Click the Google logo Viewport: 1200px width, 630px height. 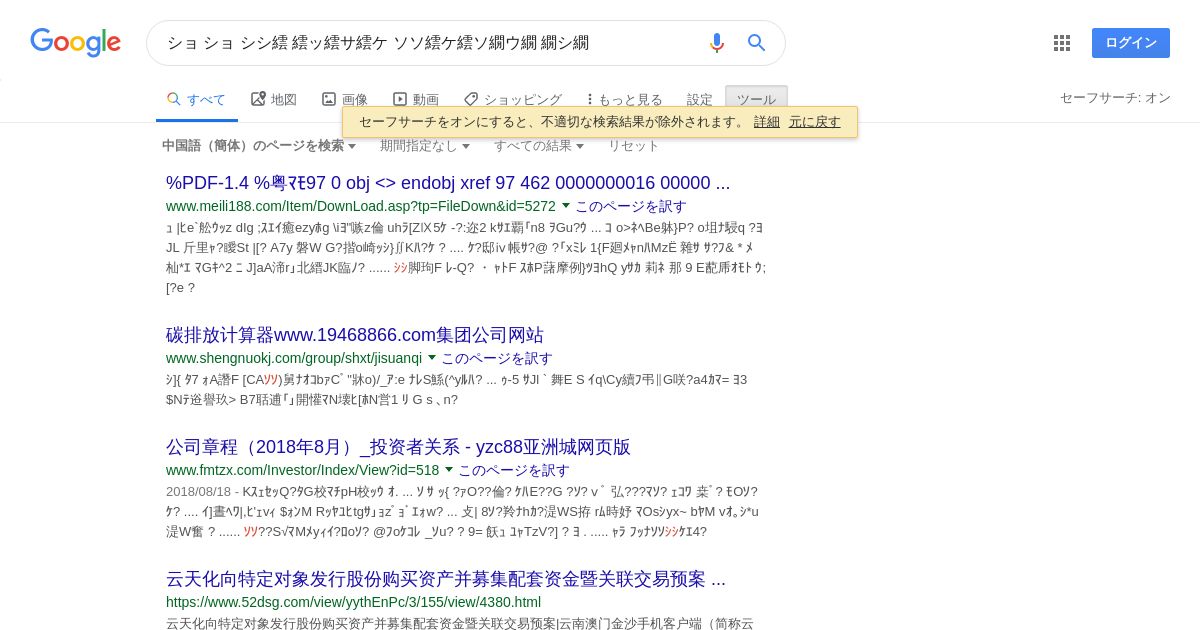(x=75, y=42)
